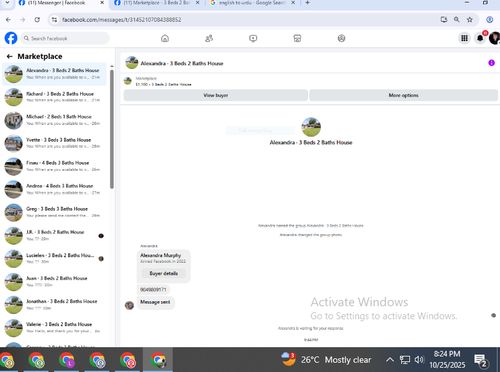The image size is (500, 372).
Task: Click the Facebook logo
Action: [11, 38]
